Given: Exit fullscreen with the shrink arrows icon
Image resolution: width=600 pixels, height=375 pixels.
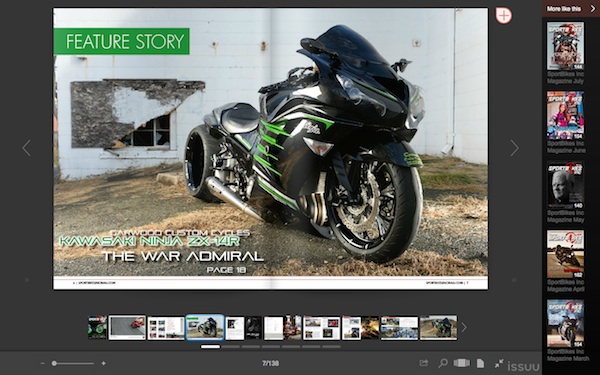Looking at the screenshot, I should click(499, 363).
